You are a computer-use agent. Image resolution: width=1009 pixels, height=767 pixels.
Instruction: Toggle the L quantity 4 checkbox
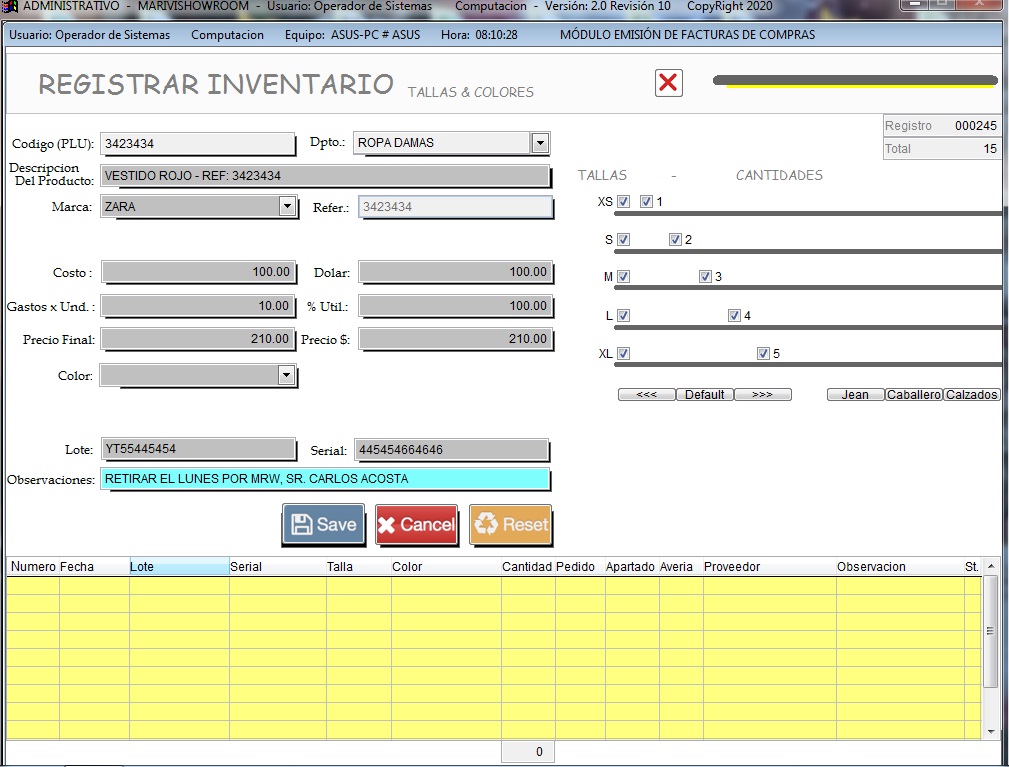[734, 315]
